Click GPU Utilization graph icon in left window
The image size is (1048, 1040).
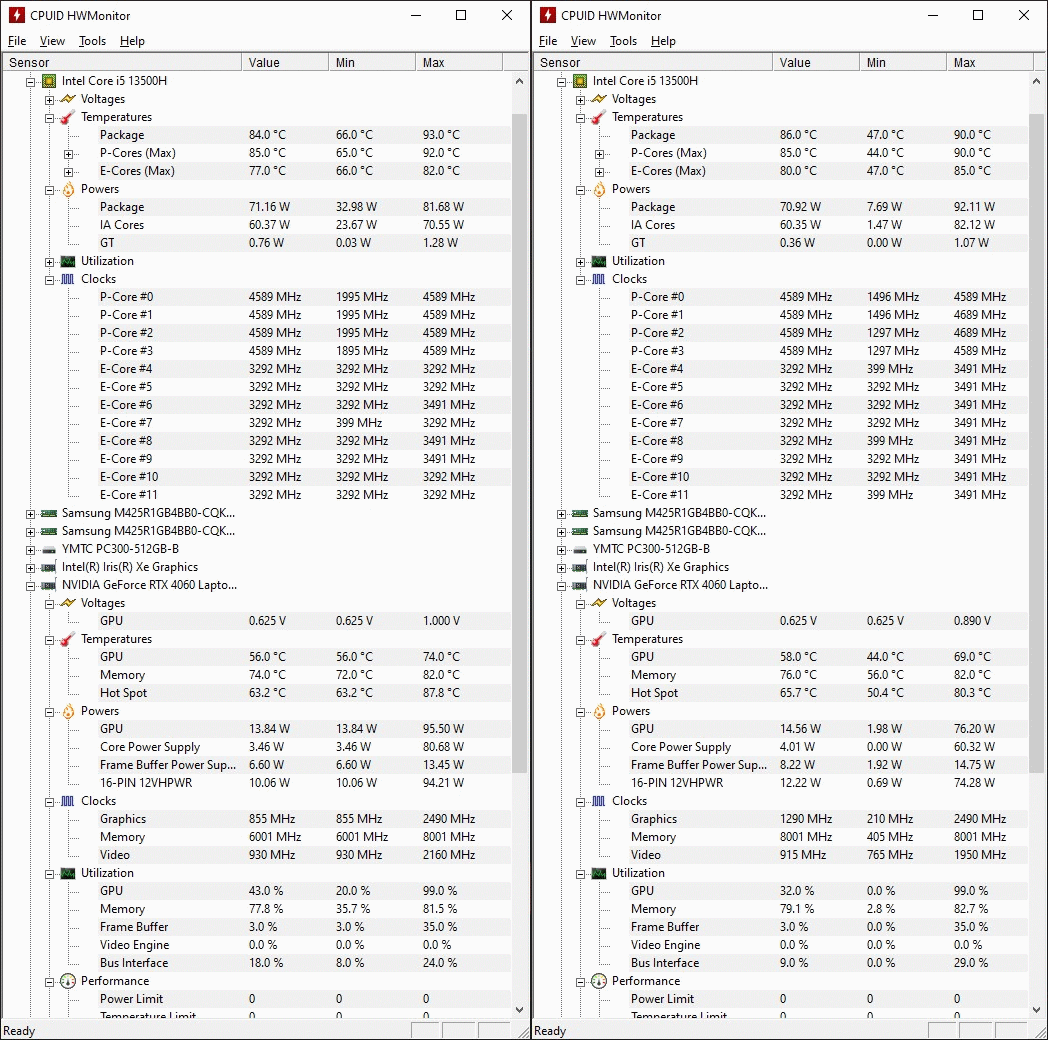pos(68,874)
